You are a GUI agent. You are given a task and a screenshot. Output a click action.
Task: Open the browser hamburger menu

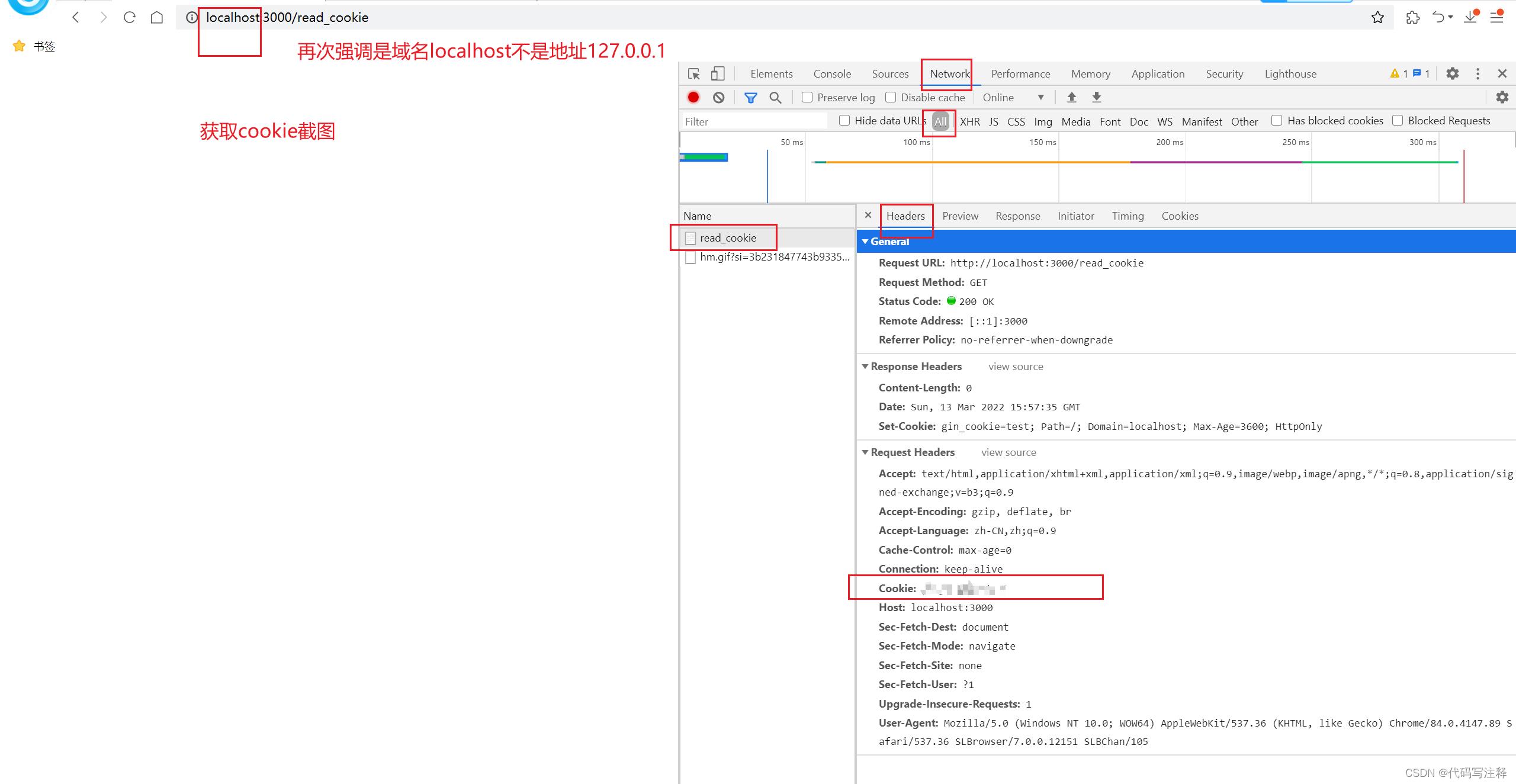1497,17
